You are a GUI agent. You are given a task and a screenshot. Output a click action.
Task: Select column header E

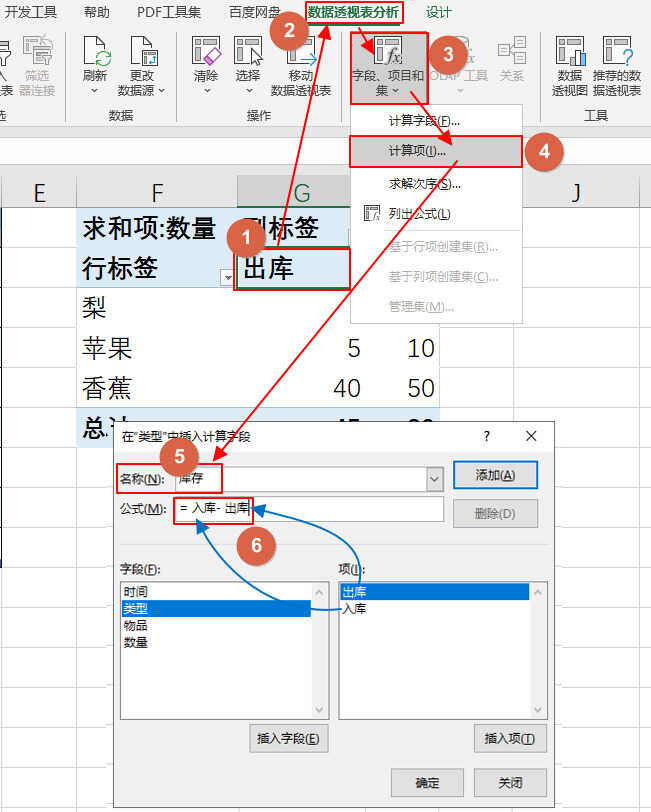(39, 193)
